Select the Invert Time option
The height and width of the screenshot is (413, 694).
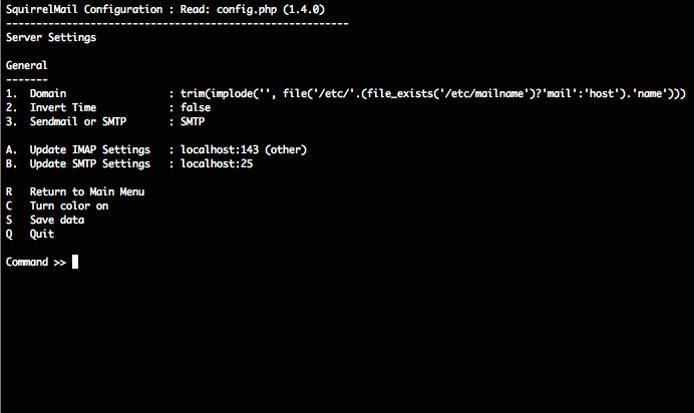point(63,107)
